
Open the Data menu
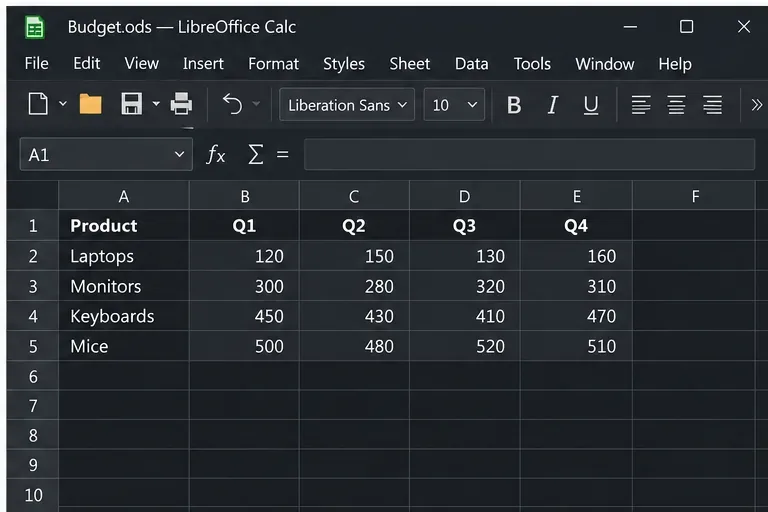click(x=472, y=64)
